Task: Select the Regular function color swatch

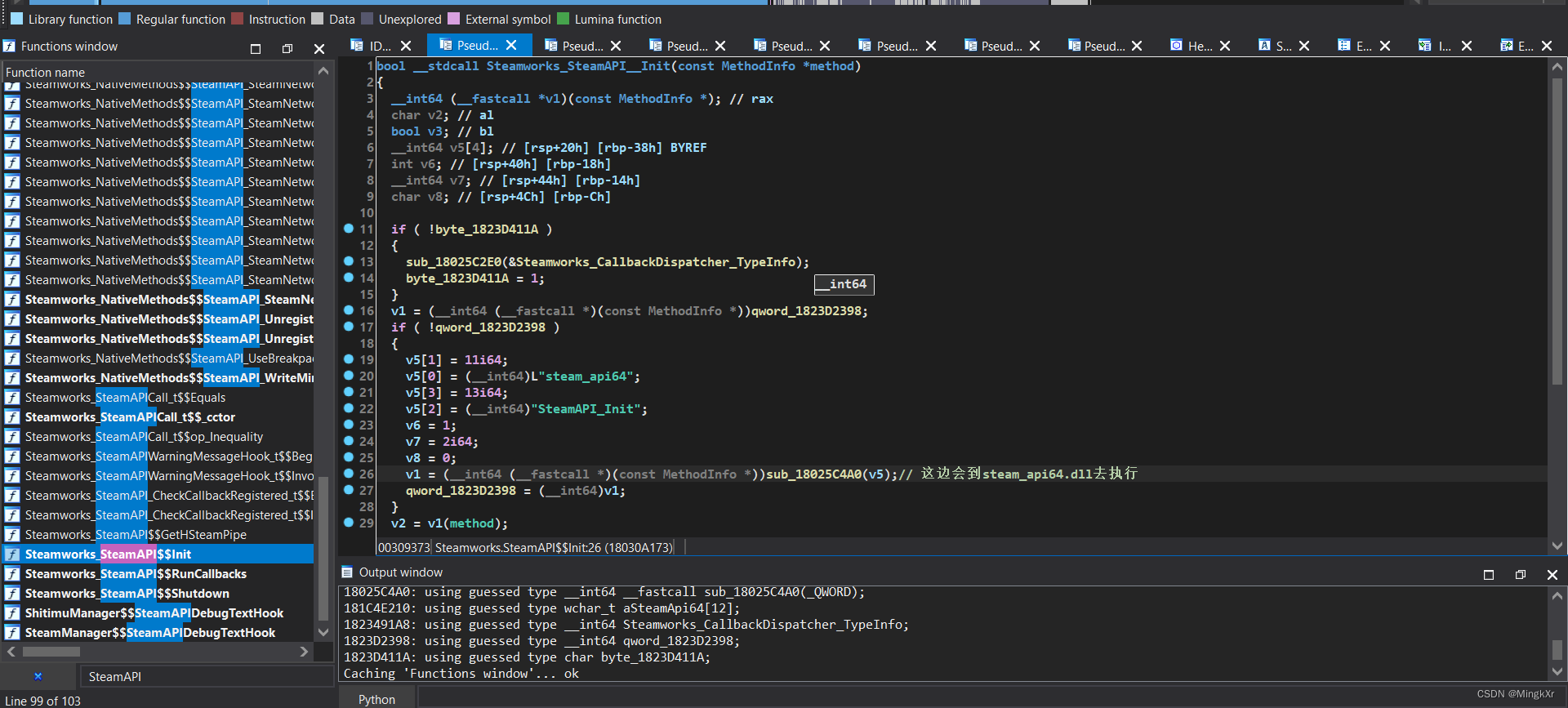Action: (x=124, y=19)
